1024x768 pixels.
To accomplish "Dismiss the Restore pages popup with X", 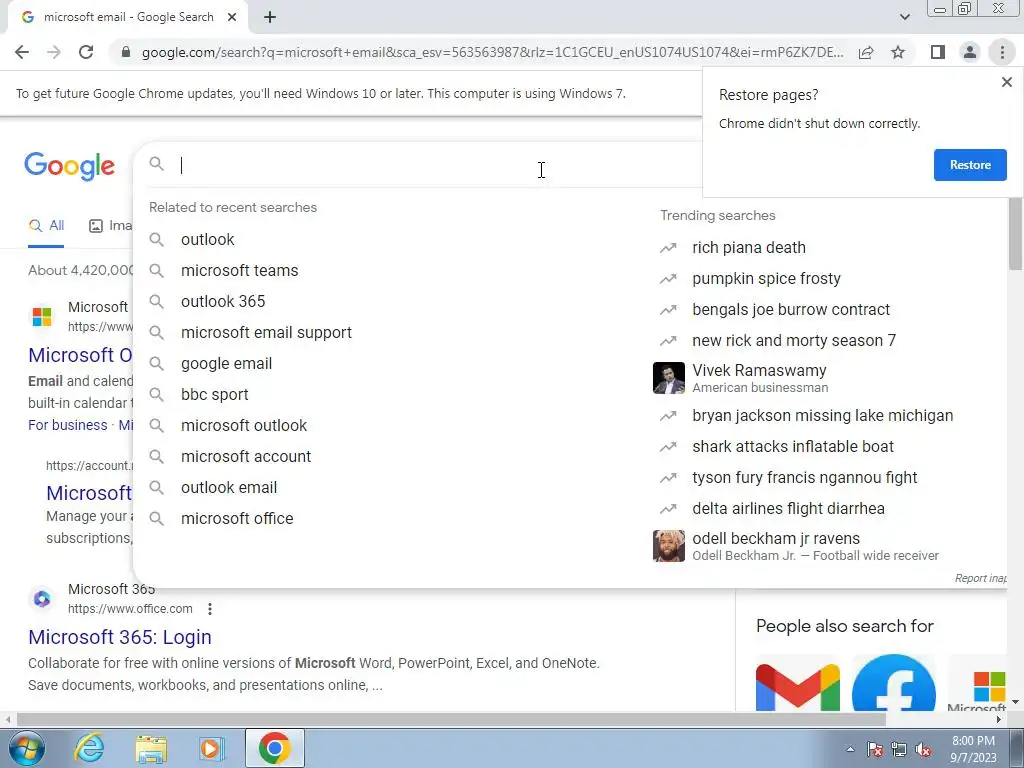I will tap(1006, 82).
